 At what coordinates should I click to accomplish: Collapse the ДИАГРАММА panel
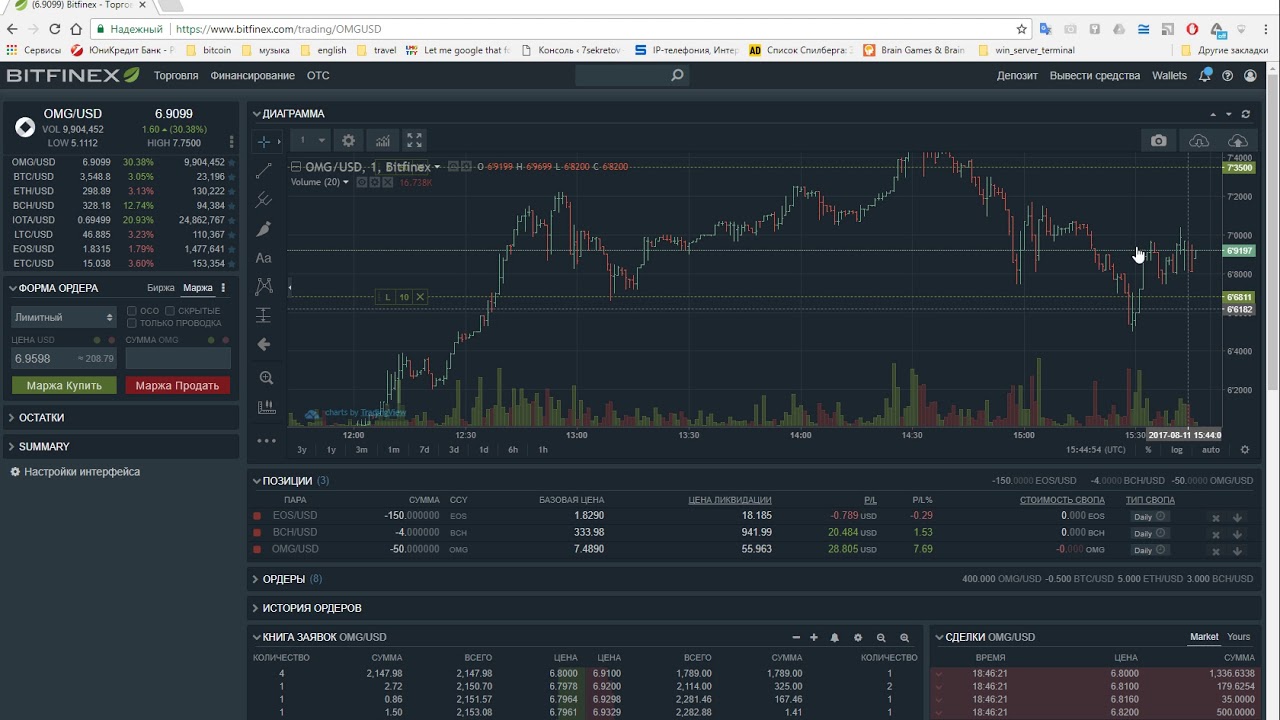[288, 114]
